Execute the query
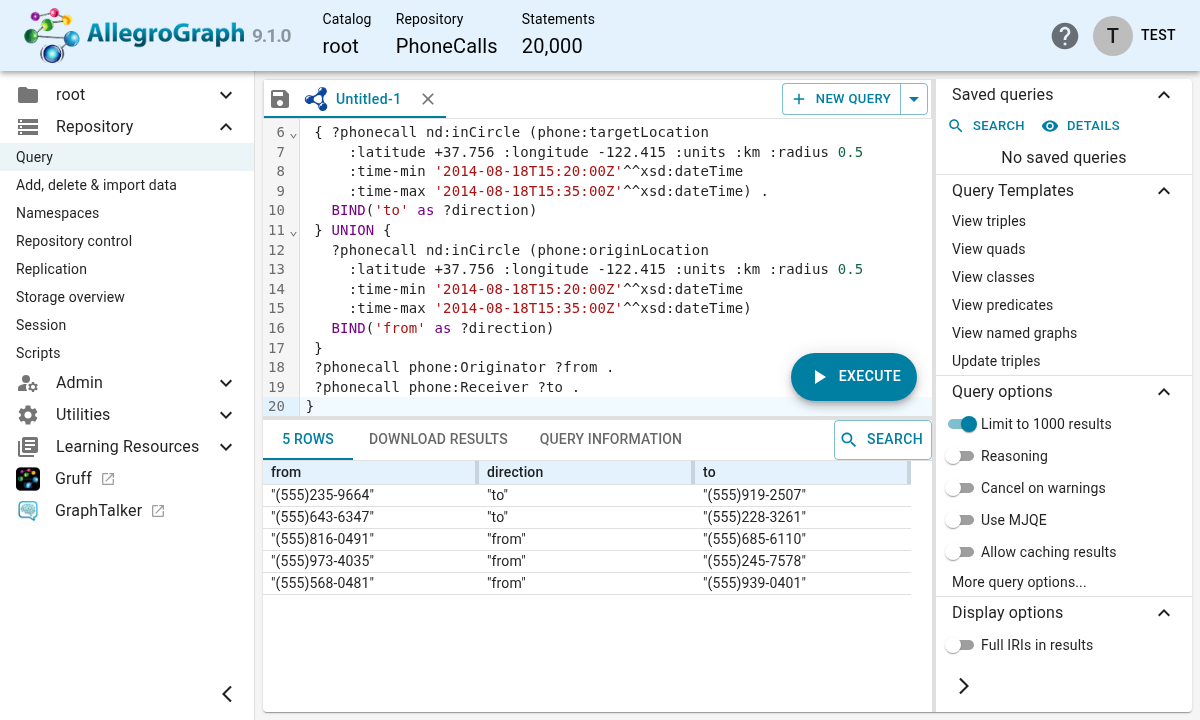This screenshot has height=720, width=1200. [x=854, y=377]
